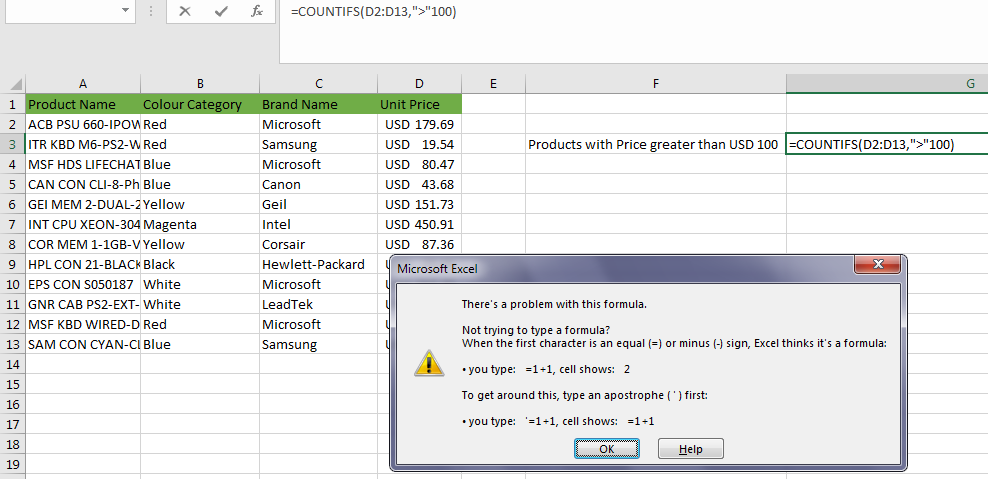Viewport: 988px width, 479px height.
Task: Select the cell MSF KBD WIRED-D
Action: 83,325
